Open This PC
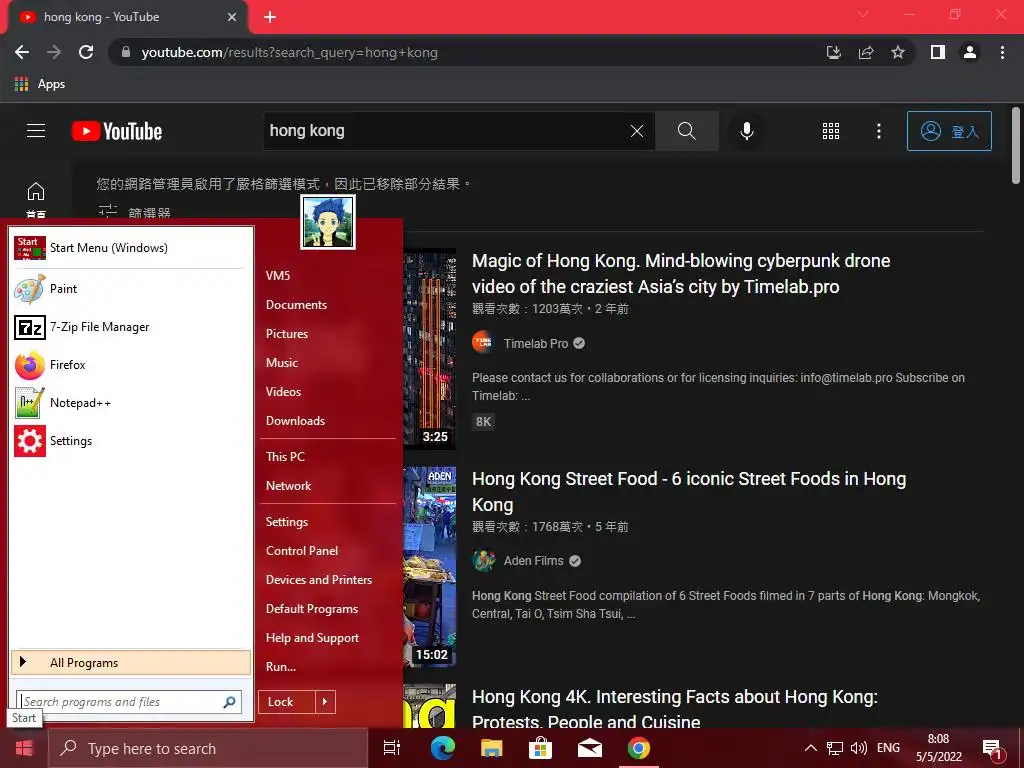 tap(285, 457)
